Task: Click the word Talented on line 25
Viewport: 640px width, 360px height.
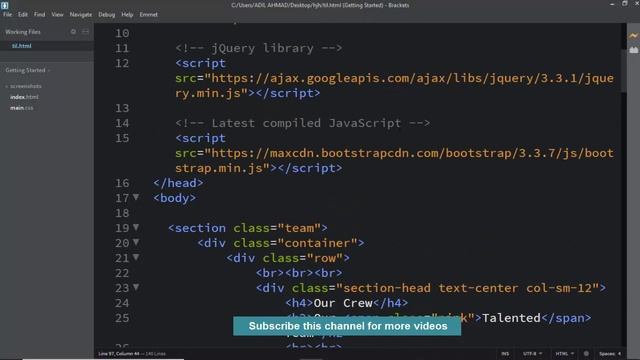Action: (x=511, y=318)
